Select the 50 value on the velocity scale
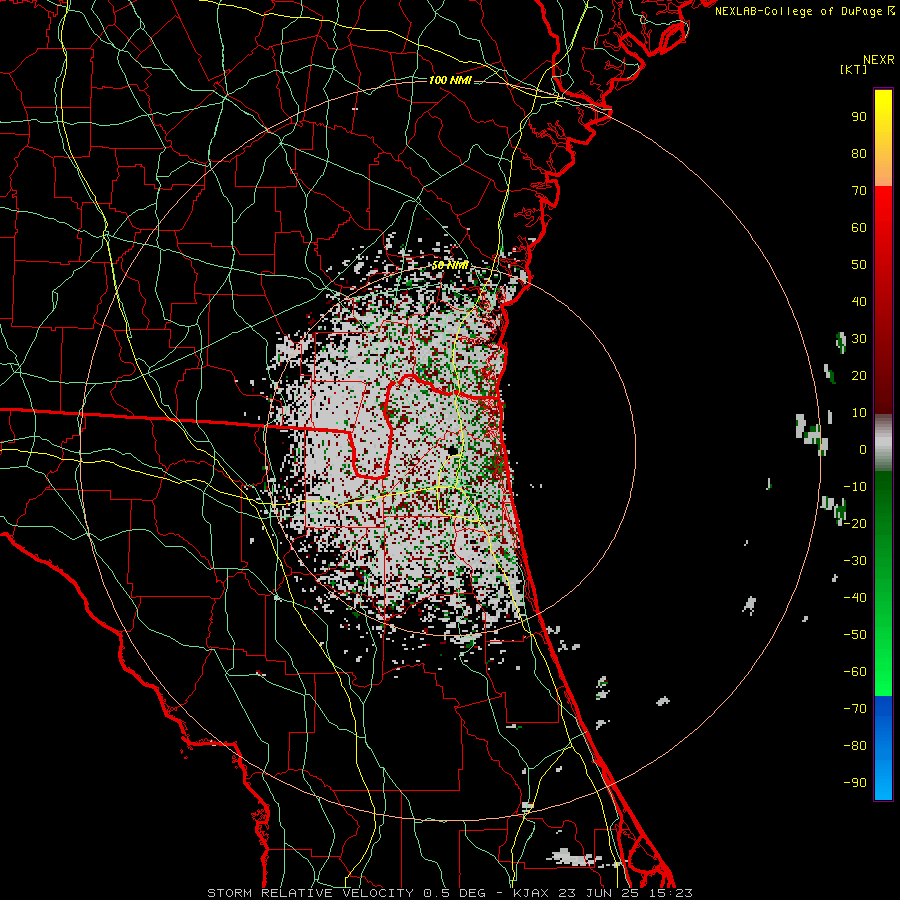Screen dimensions: 900x900 859,265
